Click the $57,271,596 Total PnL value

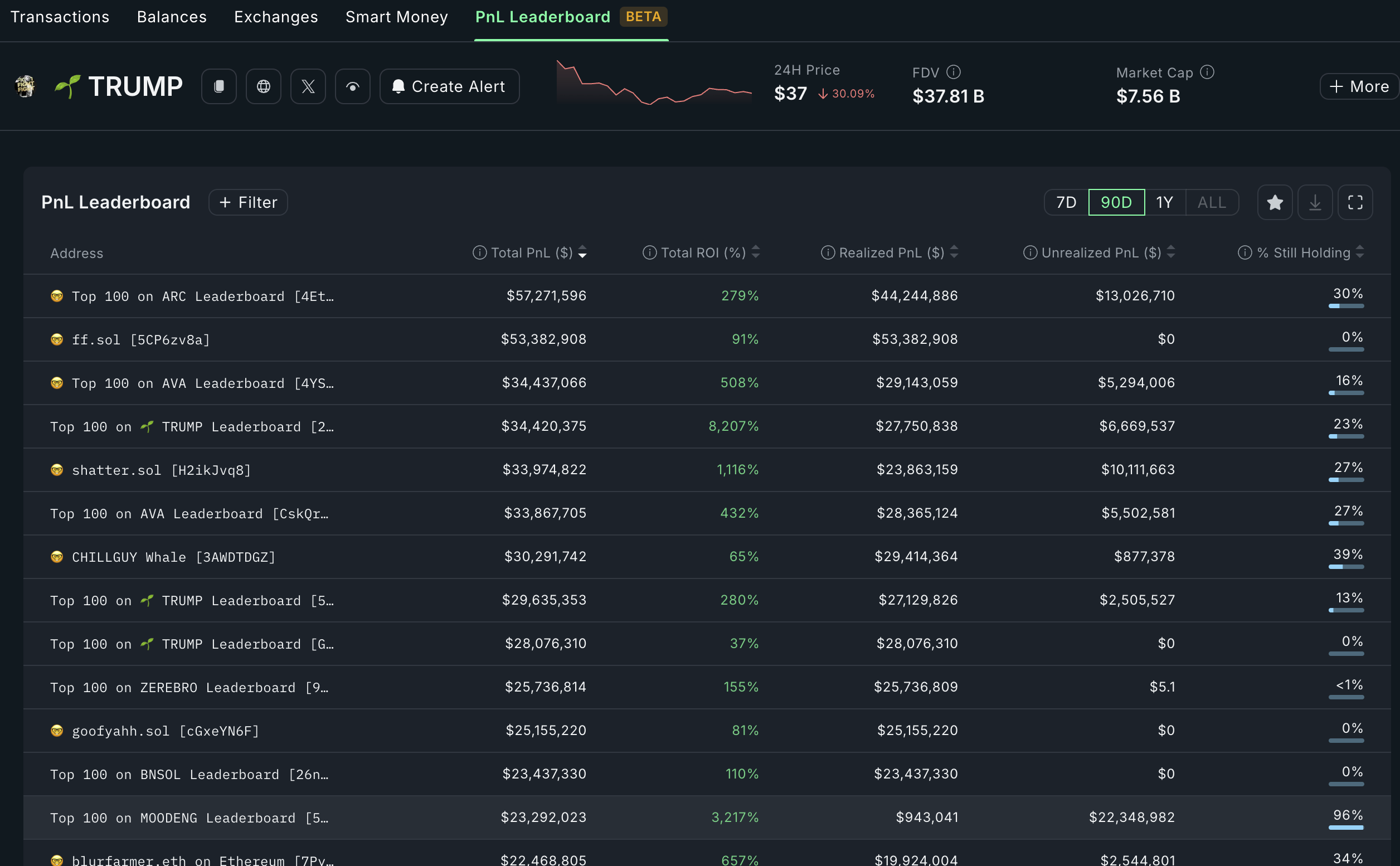pos(547,295)
